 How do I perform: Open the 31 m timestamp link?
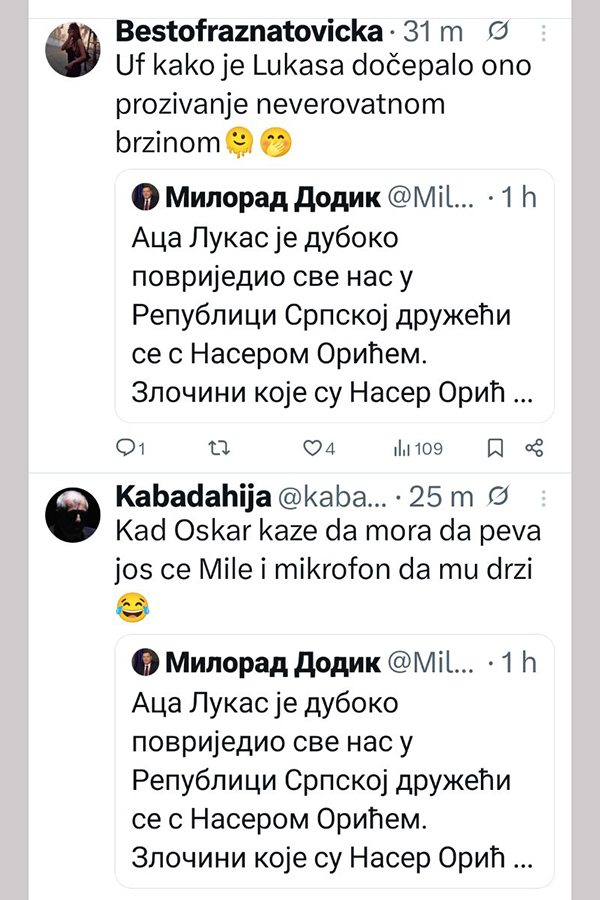pyautogui.click(x=433, y=32)
